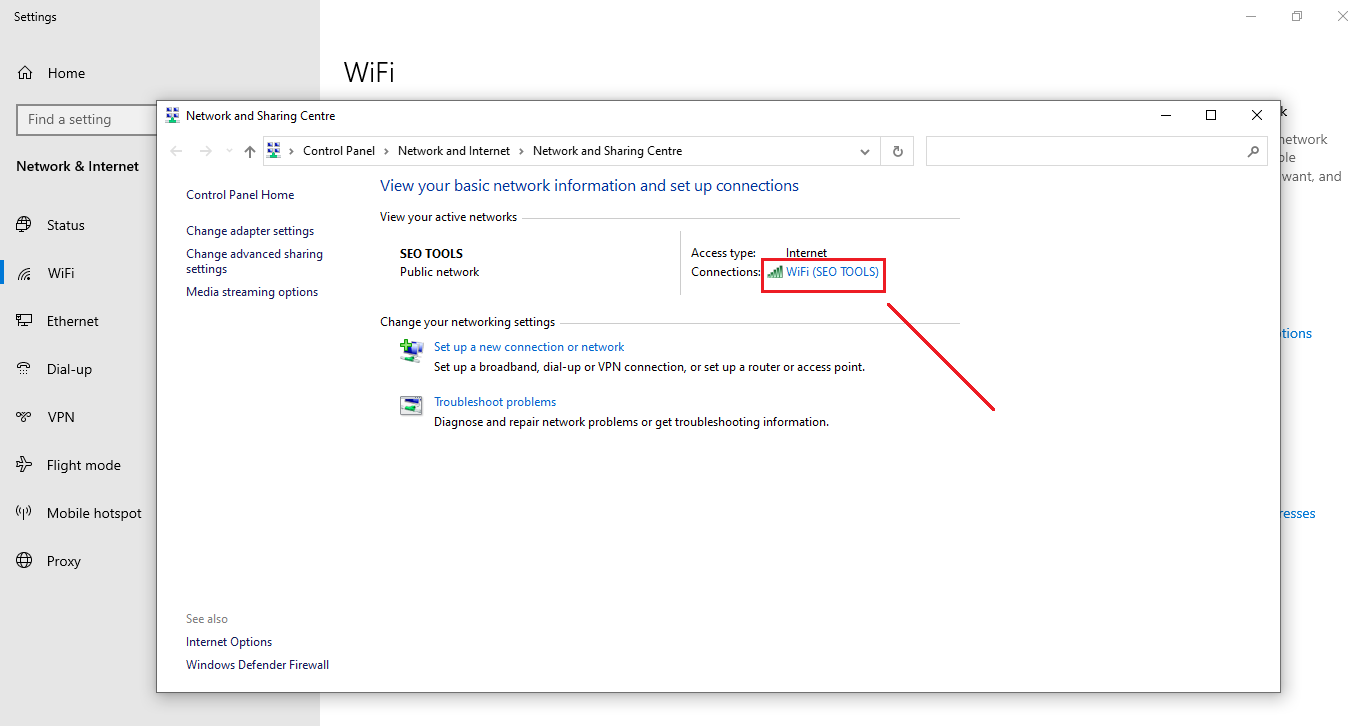Click the Proxy globe icon
The image size is (1360, 726).
coord(25,561)
